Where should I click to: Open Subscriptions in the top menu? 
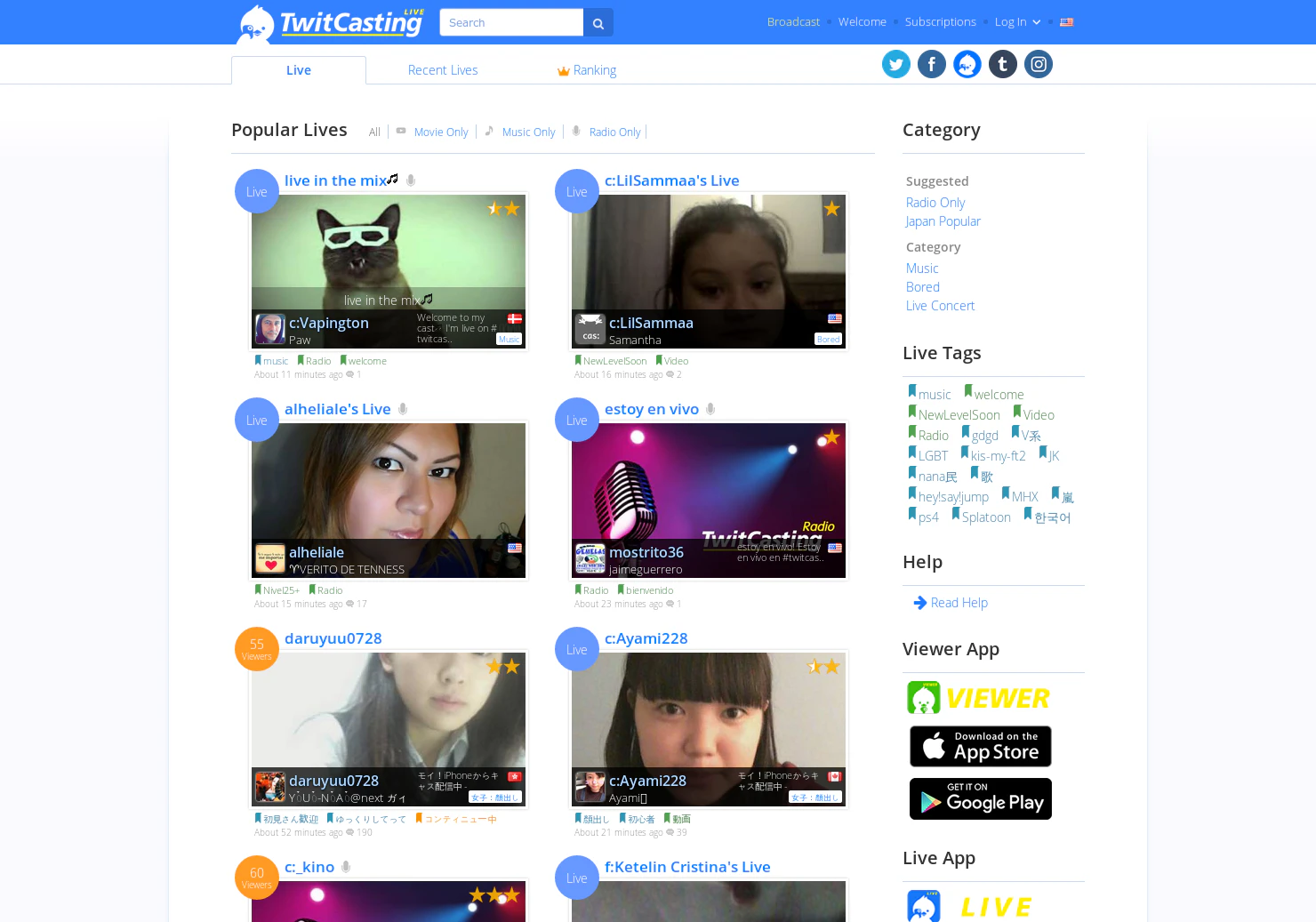pyautogui.click(x=941, y=22)
